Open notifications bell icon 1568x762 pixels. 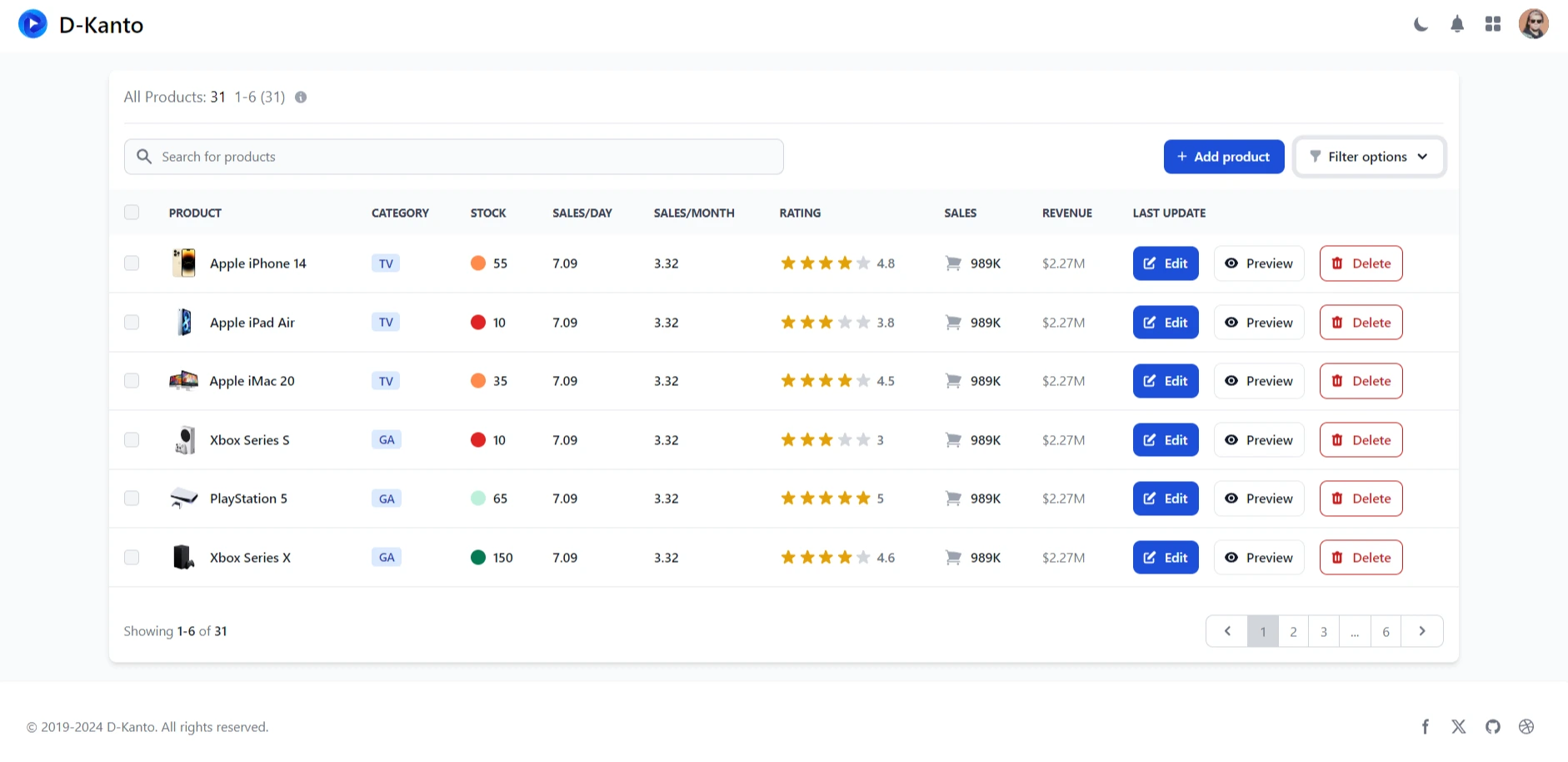(x=1457, y=24)
